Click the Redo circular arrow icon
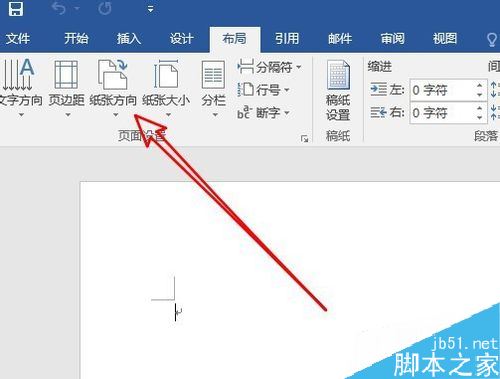This screenshot has height=379, width=500. tap(105, 8)
